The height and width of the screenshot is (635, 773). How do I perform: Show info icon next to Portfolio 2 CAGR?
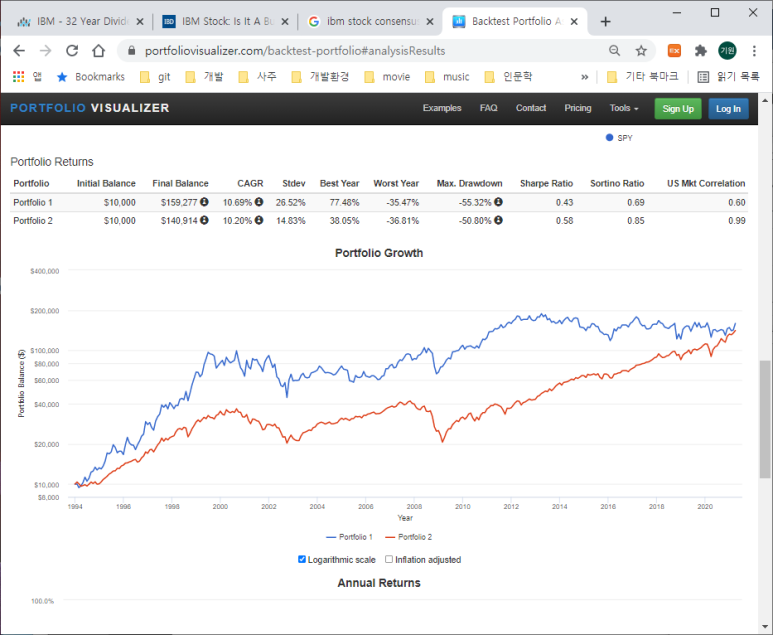(x=259, y=220)
